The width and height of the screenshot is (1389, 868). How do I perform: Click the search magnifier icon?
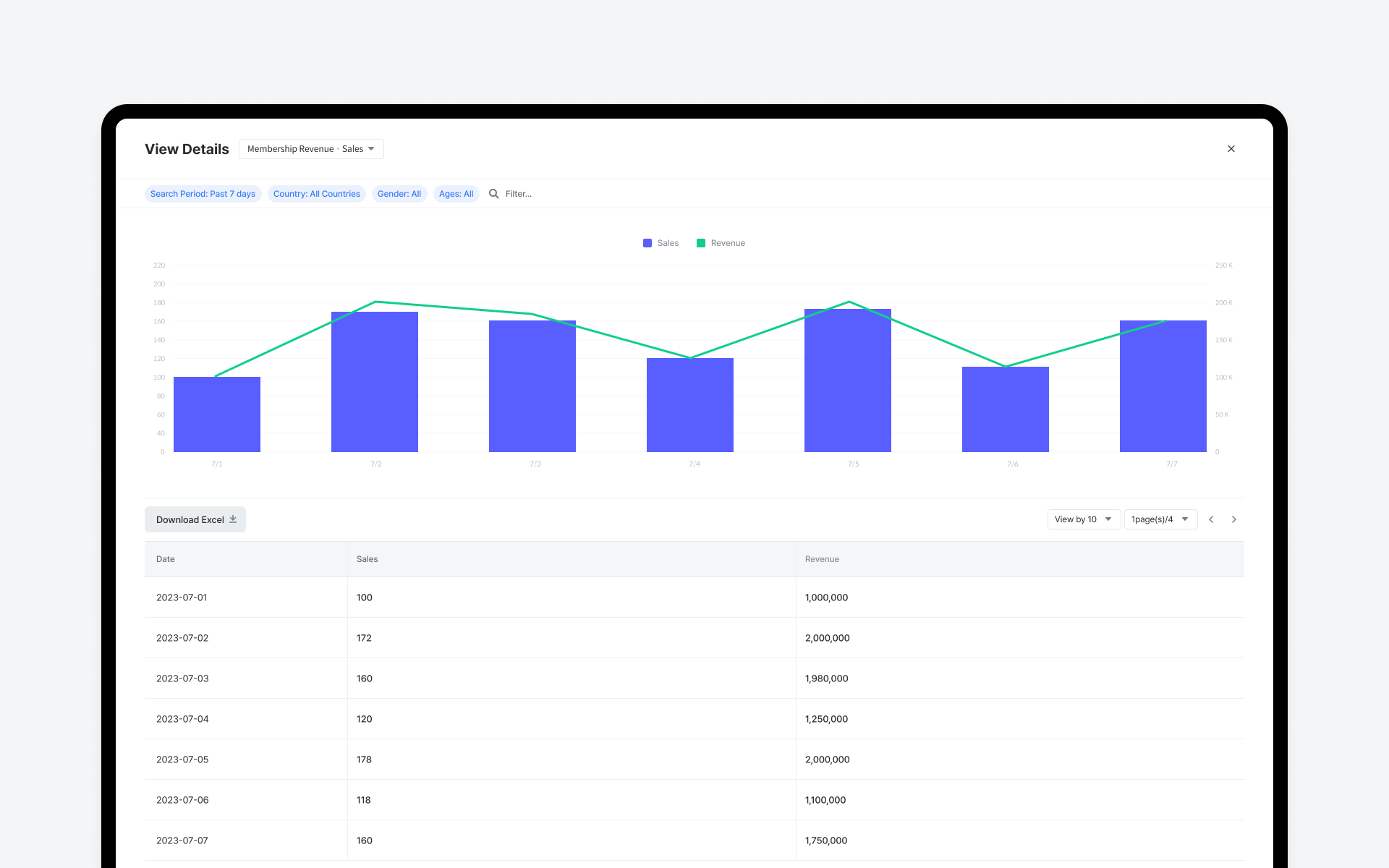(493, 194)
